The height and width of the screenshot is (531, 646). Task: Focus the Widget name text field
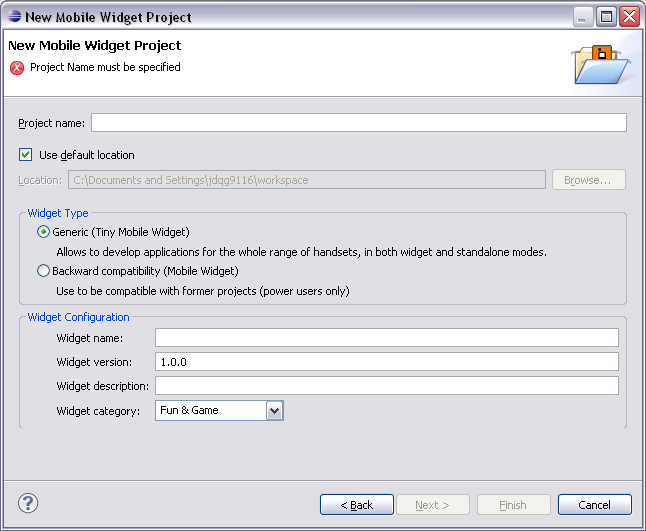pos(387,338)
